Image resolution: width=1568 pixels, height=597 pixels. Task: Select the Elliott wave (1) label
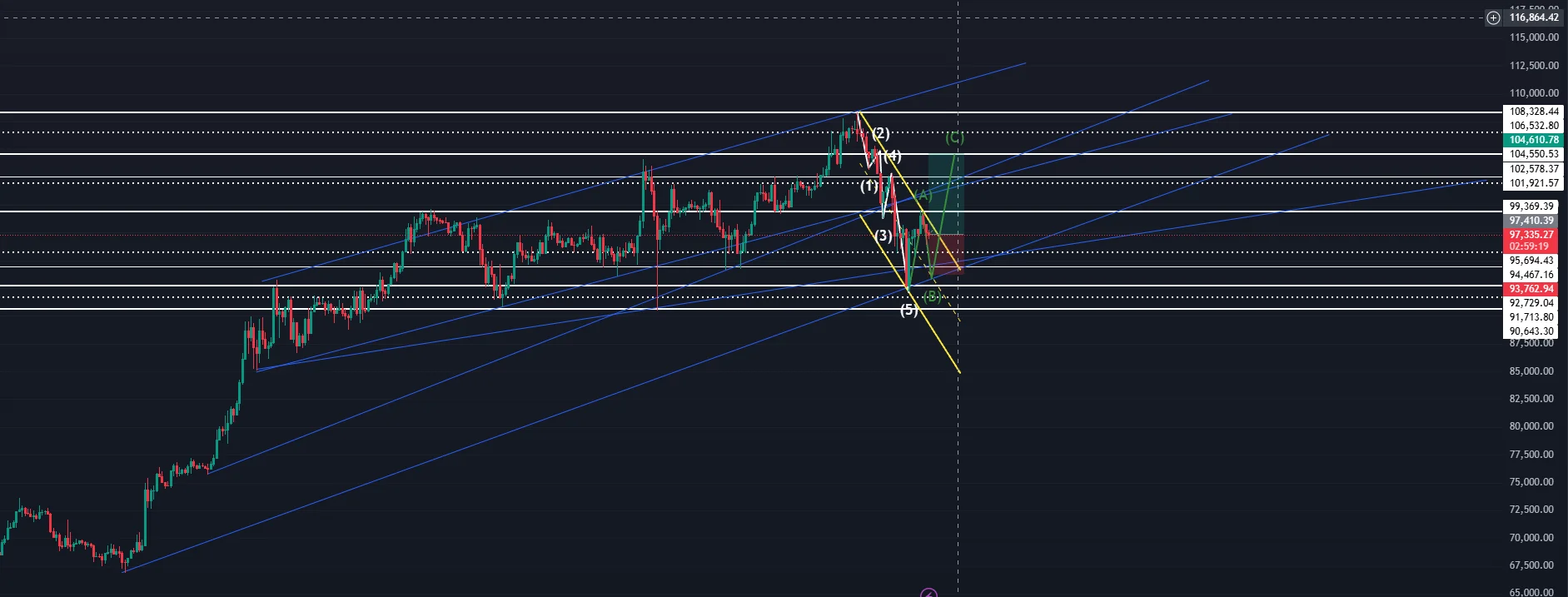tap(869, 186)
